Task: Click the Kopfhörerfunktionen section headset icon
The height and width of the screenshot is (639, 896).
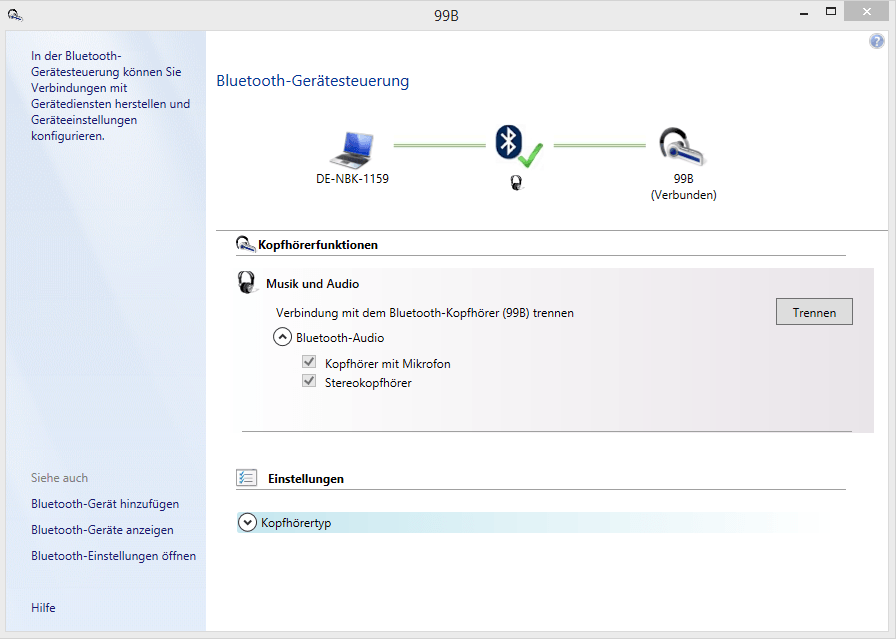Action: pyautogui.click(x=245, y=244)
